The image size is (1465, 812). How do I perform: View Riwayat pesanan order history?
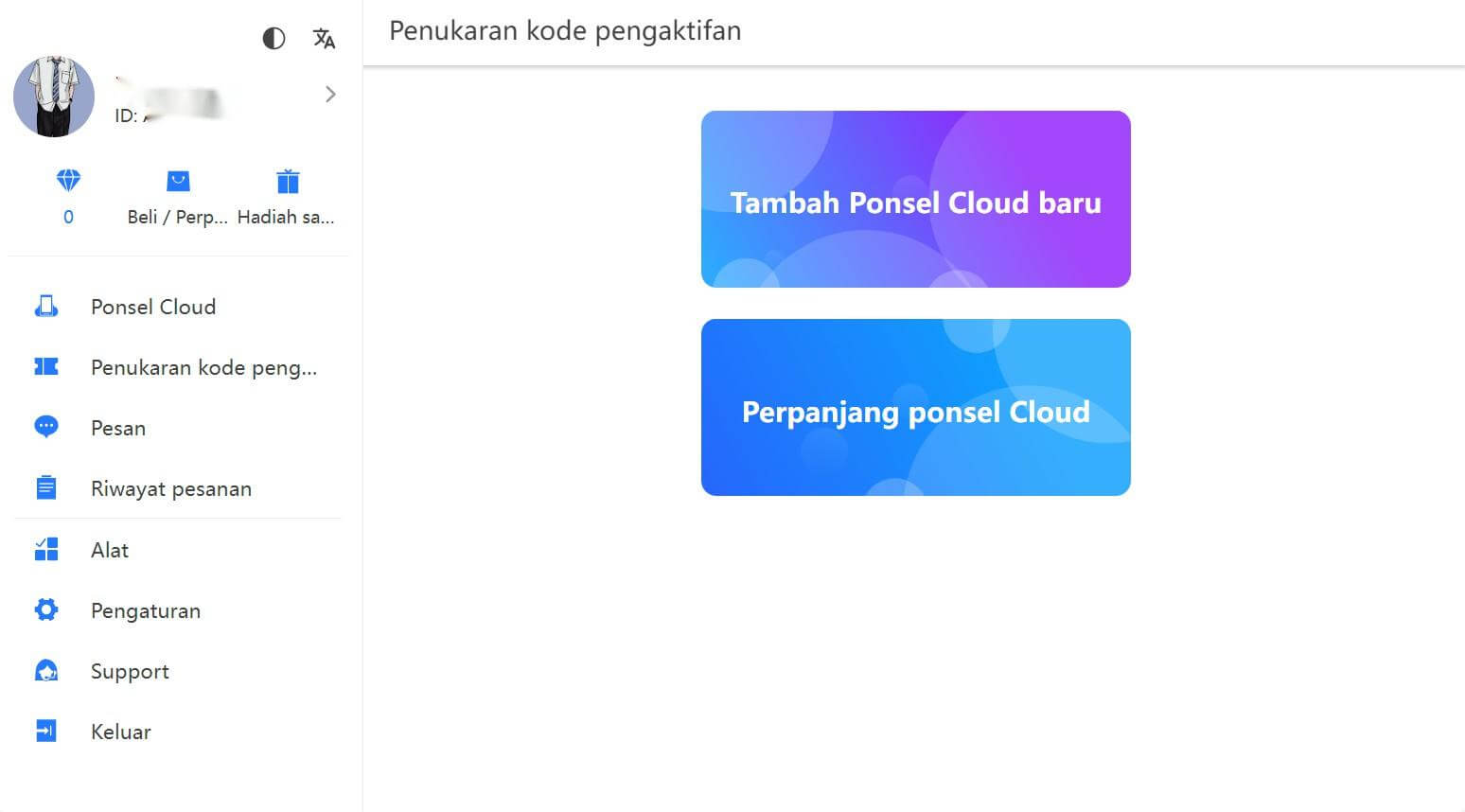point(169,488)
